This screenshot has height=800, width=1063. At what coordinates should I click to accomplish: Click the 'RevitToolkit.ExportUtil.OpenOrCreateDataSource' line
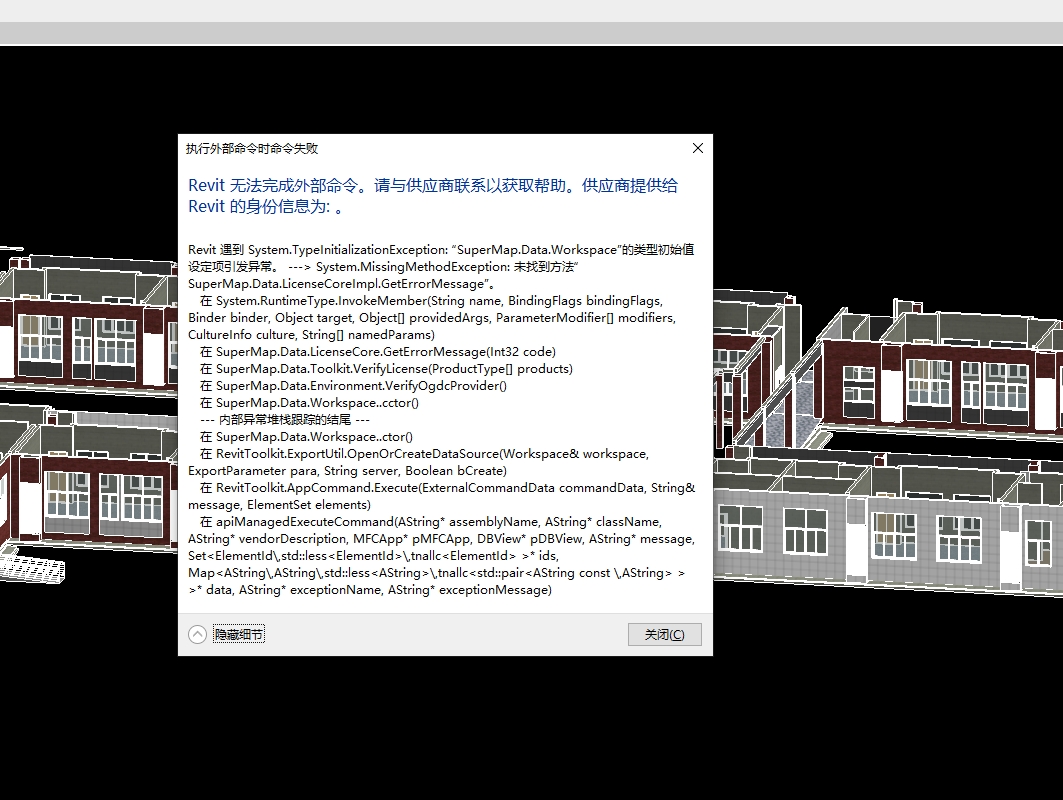(x=424, y=454)
